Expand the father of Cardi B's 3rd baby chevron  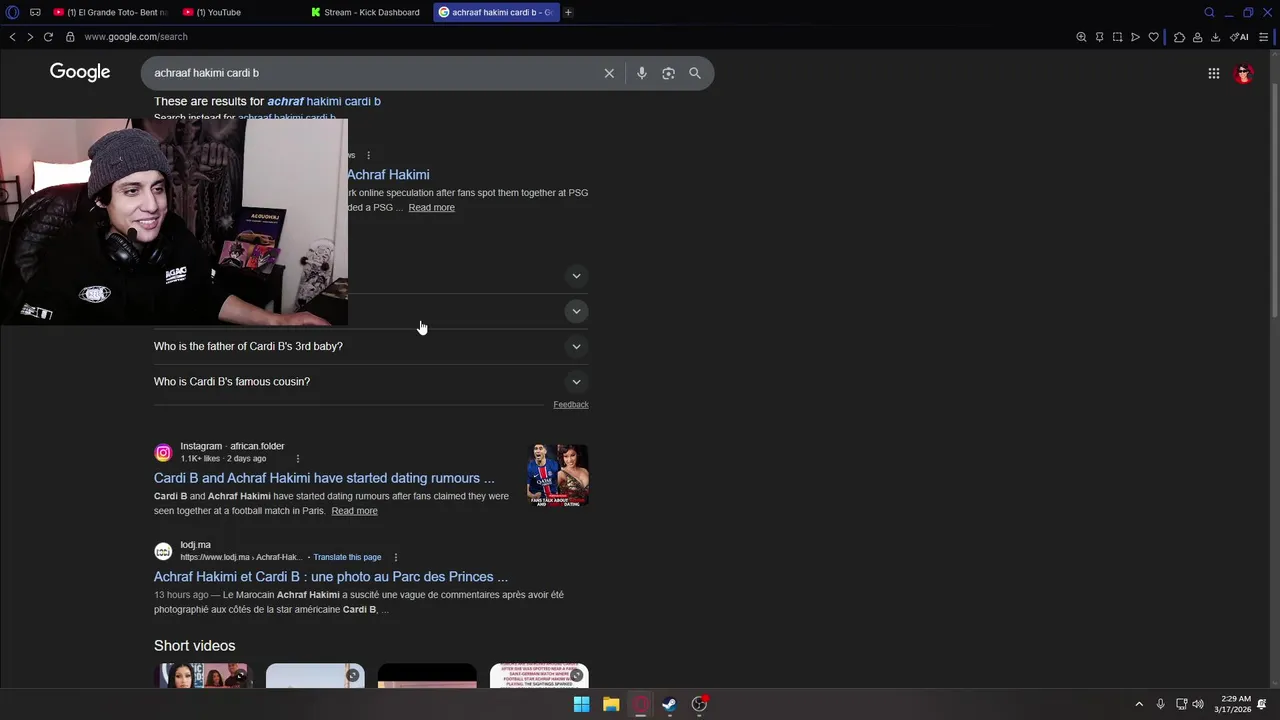click(x=576, y=347)
